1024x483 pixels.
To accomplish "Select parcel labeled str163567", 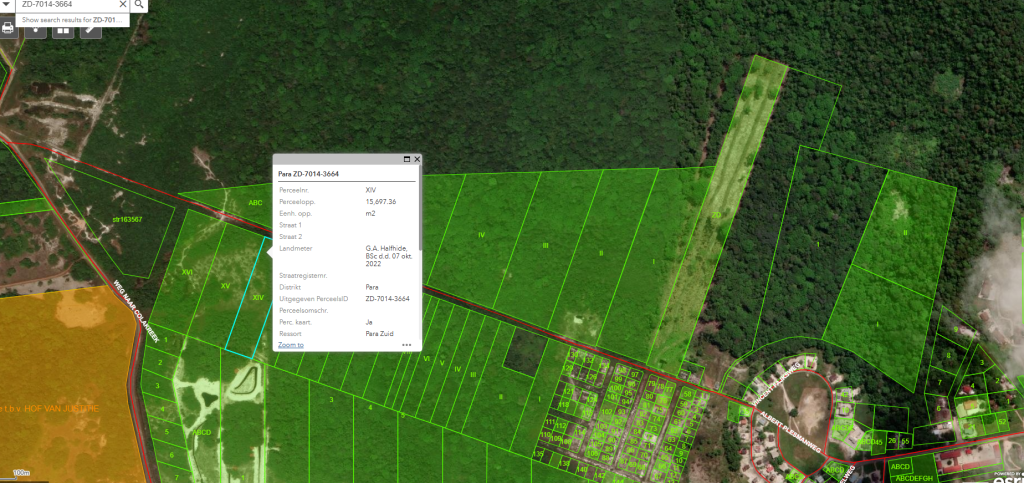I will pyautogui.click(x=126, y=219).
